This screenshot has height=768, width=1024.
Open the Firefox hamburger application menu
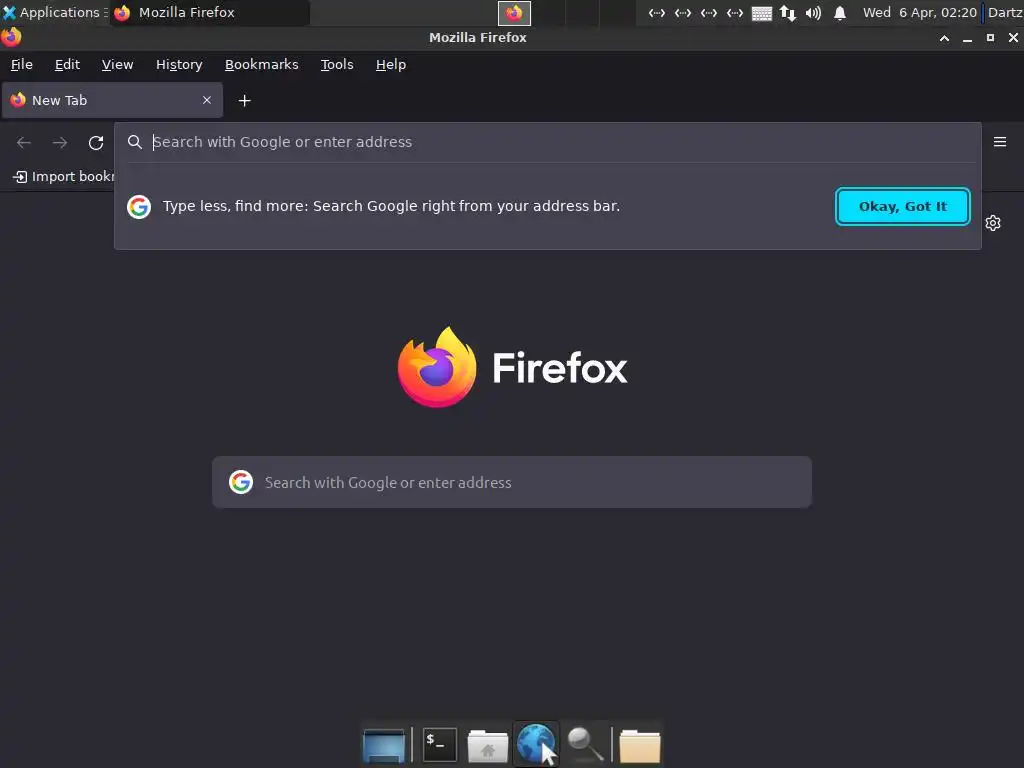pos(1000,142)
